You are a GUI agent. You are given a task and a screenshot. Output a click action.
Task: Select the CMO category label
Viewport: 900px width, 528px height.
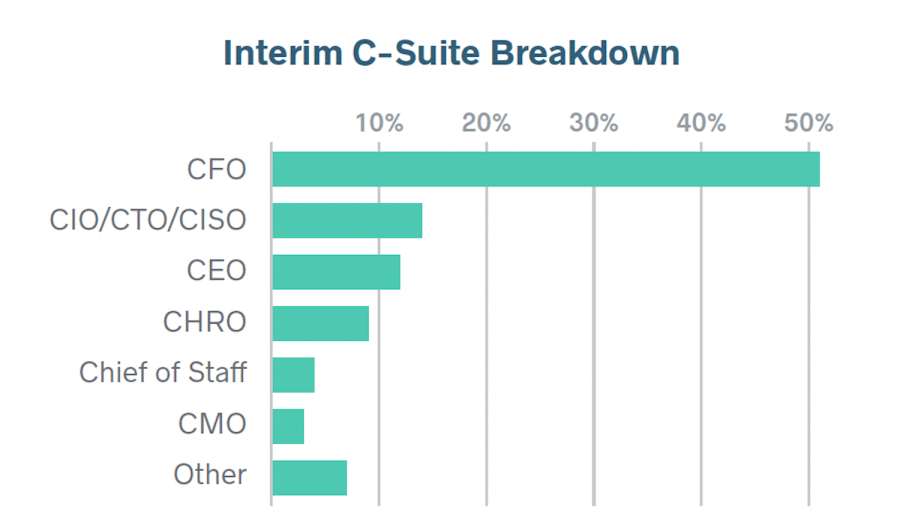[x=212, y=426]
